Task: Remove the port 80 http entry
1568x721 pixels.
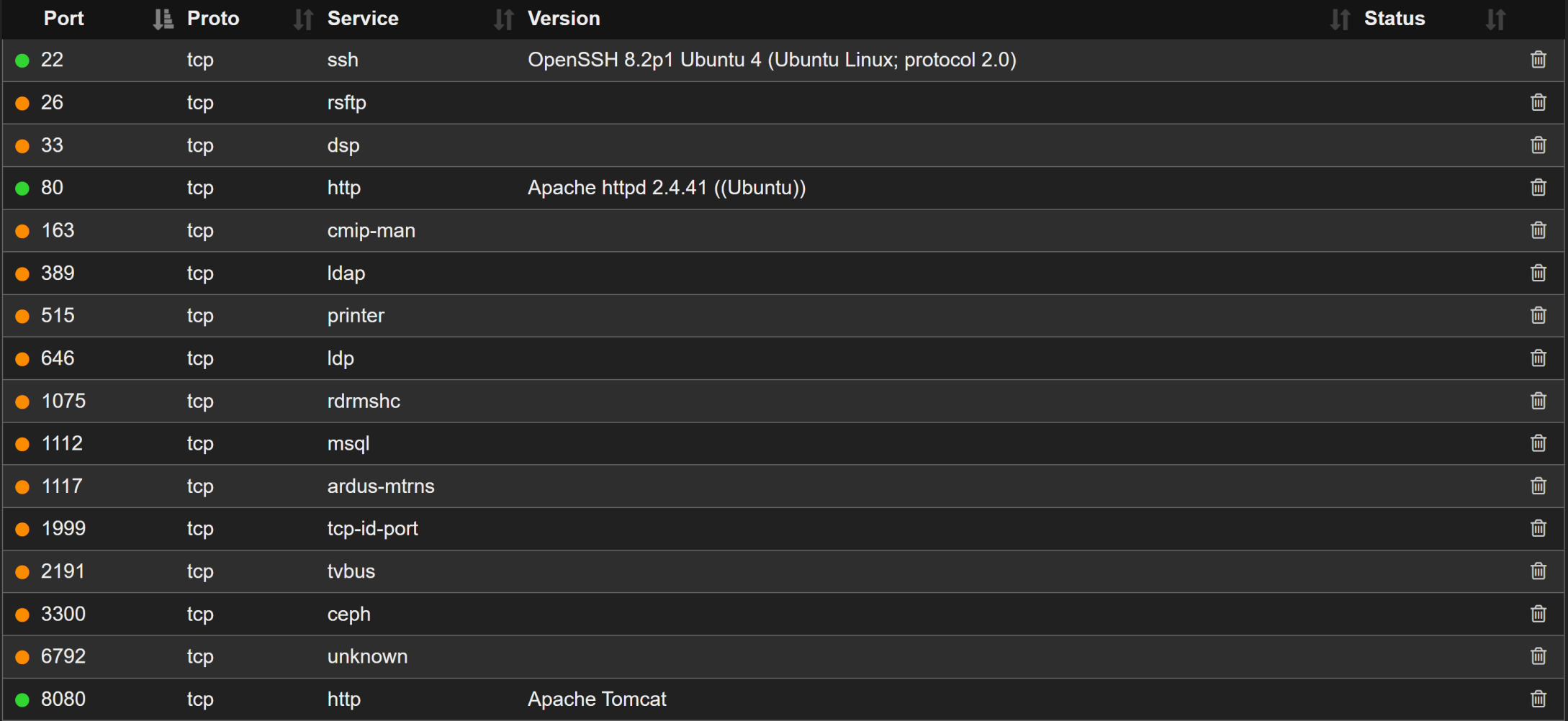Action: [x=1538, y=188]
